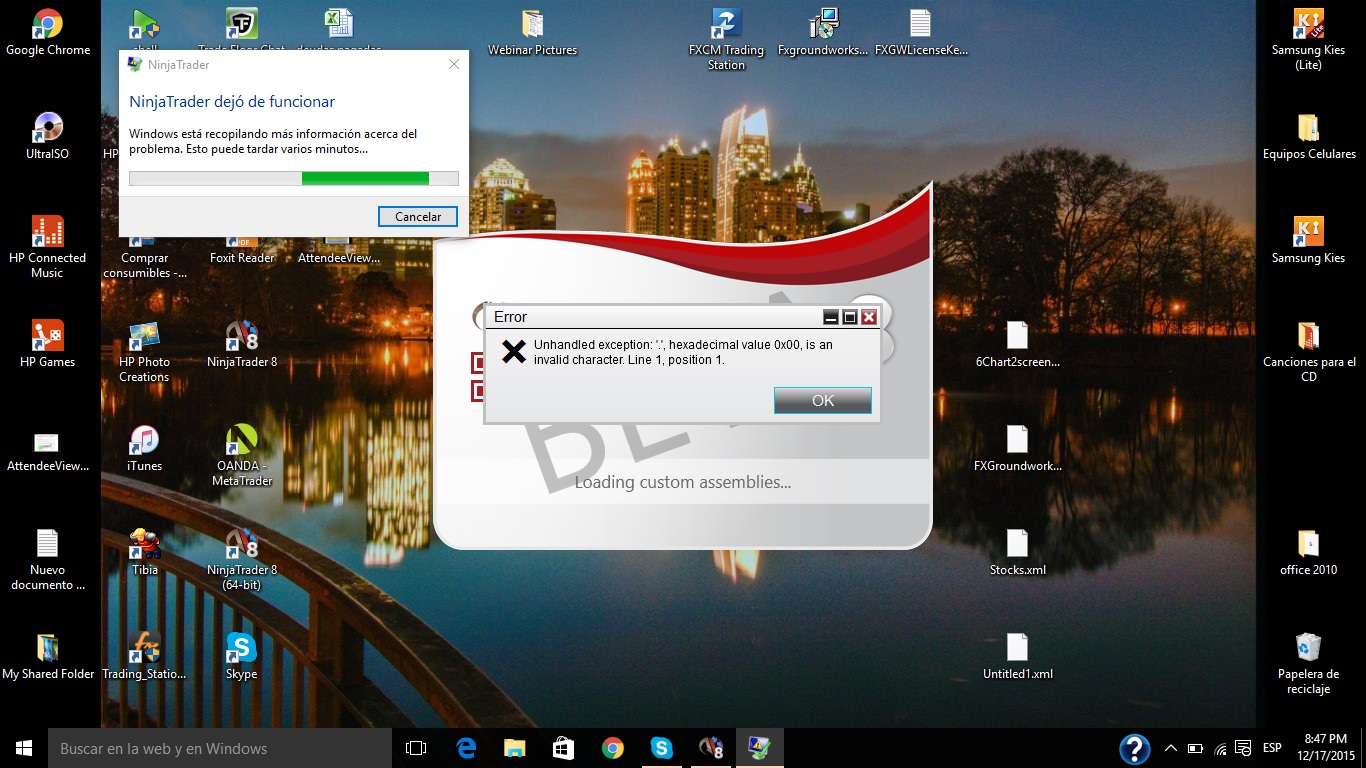Select the Untitled1.xml file on the desktop
Screen dimensions: 1366x768
click(1017, 656)
